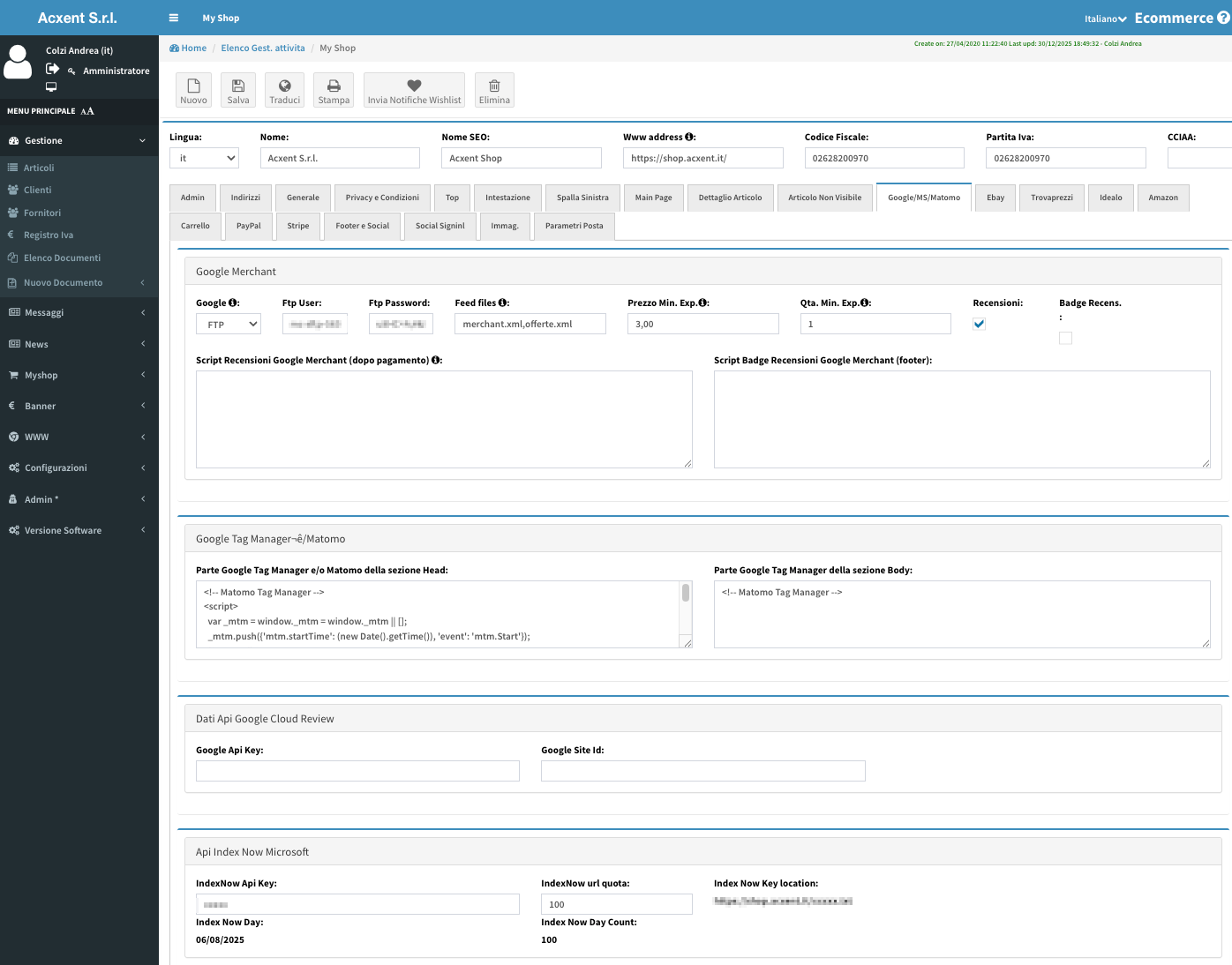Click the Google Api Key input field
Screen dimensions: 1232x965
click(357, 771)
